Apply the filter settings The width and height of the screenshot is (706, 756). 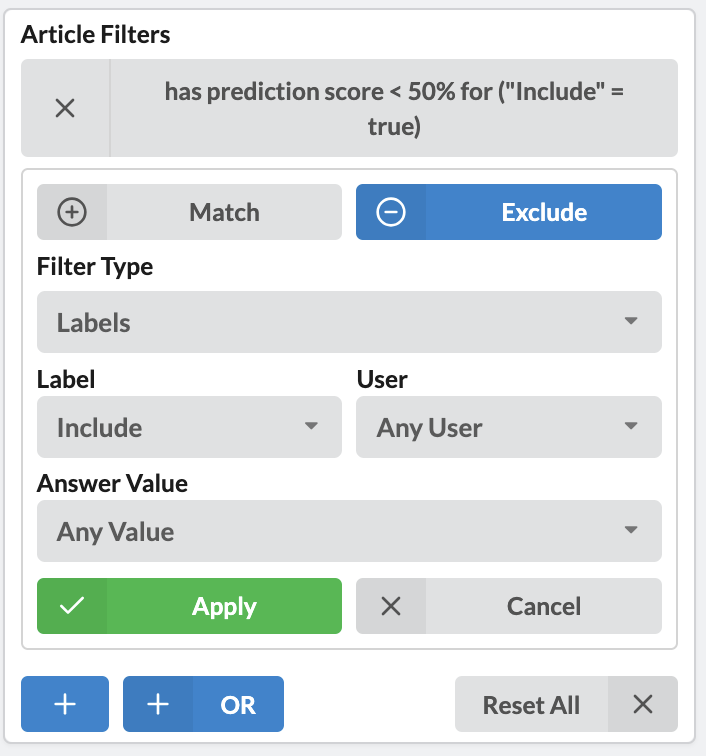(x=224, y=606)
